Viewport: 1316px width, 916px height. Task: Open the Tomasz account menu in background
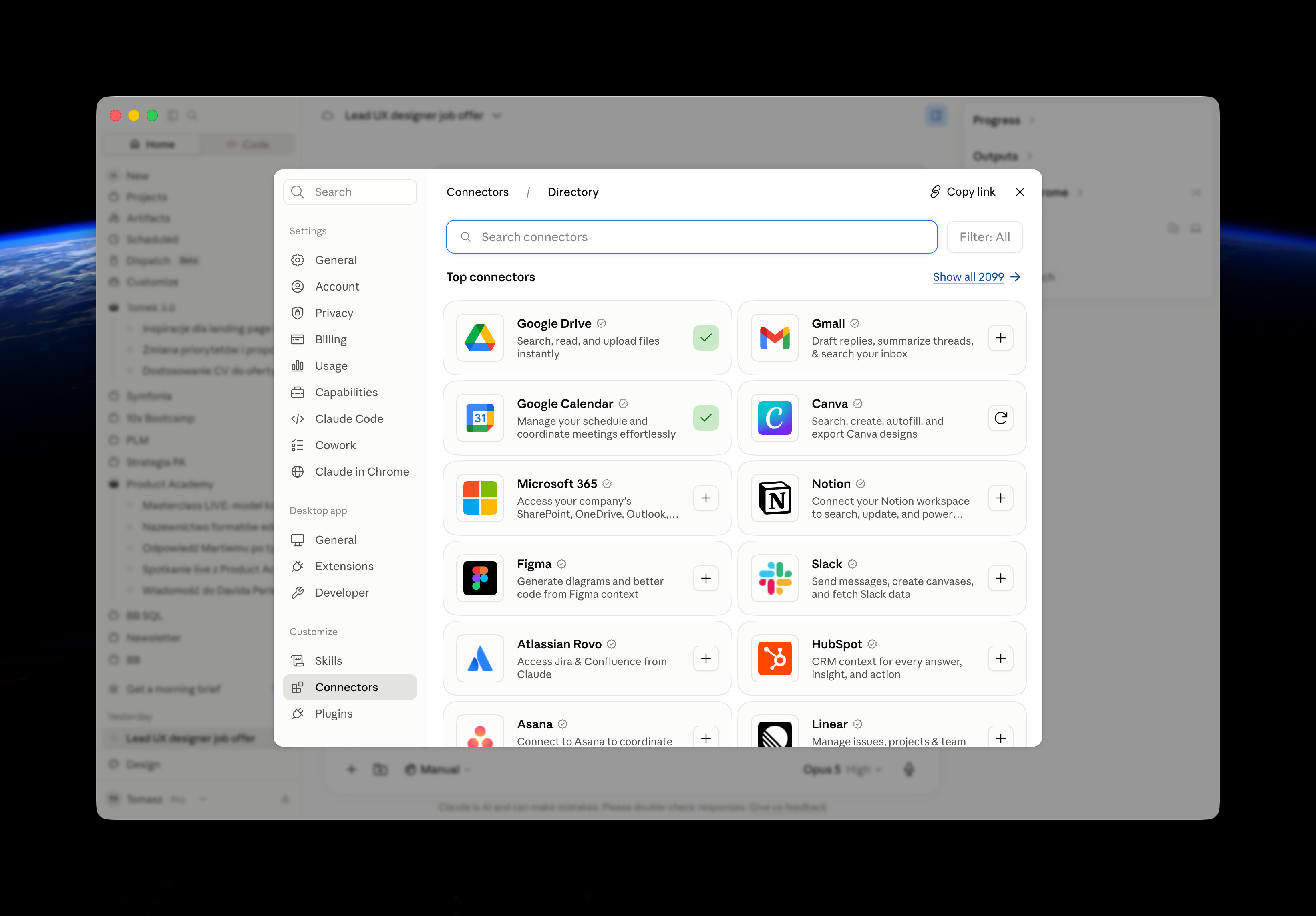[158, 799]
